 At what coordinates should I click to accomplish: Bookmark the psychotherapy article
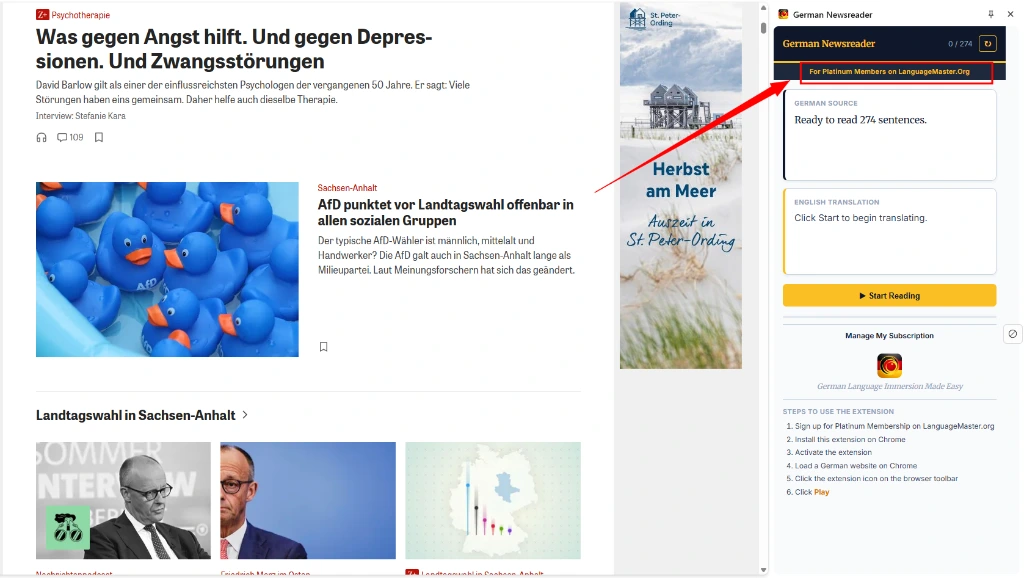coord(99,137)
